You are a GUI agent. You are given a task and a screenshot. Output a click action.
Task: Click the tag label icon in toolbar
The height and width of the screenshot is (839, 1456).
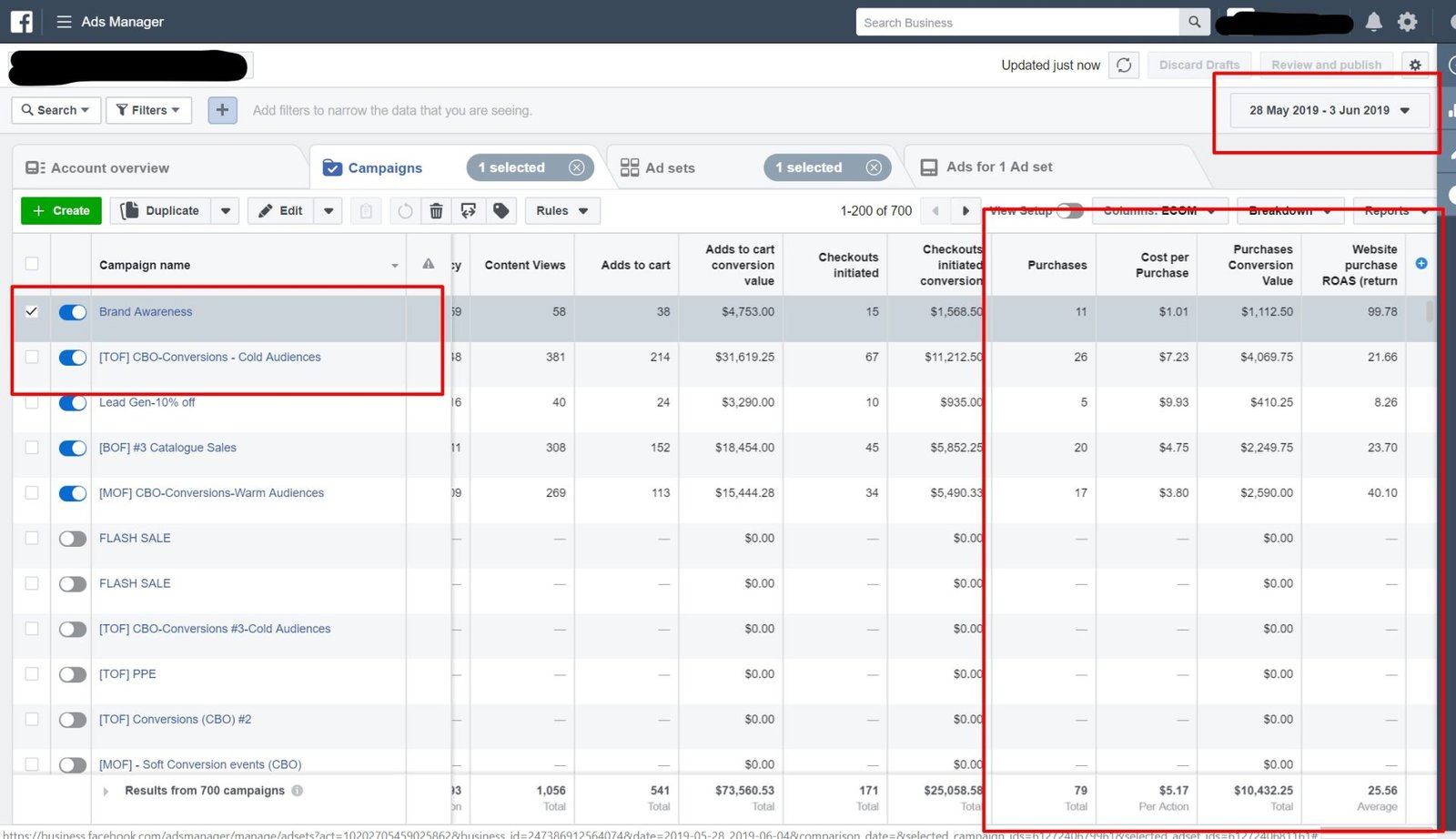(x=500, y=211)
